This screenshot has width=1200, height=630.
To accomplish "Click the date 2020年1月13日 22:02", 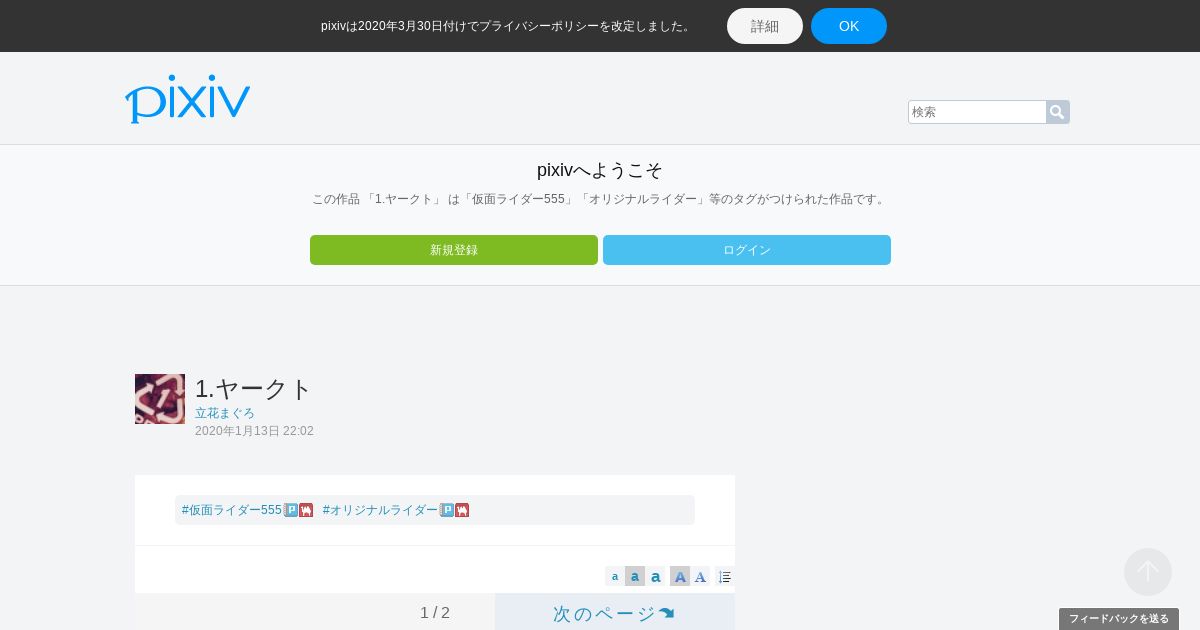I will coord(254,431).
